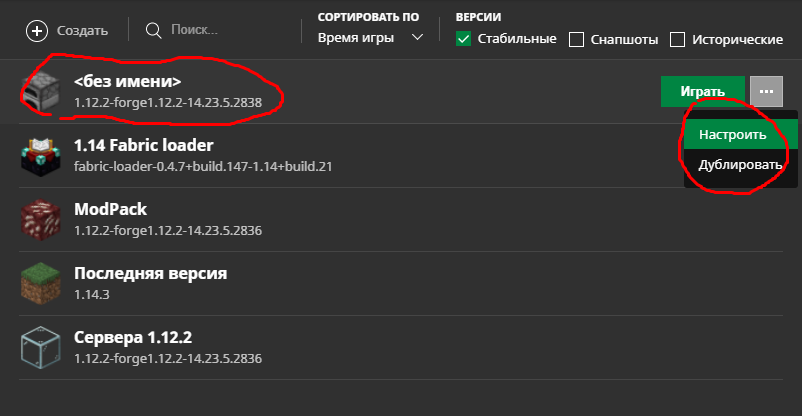Click the ModPack netherrack block icon
Viewport: 802px width, 416px height.
tap(41, 219)
